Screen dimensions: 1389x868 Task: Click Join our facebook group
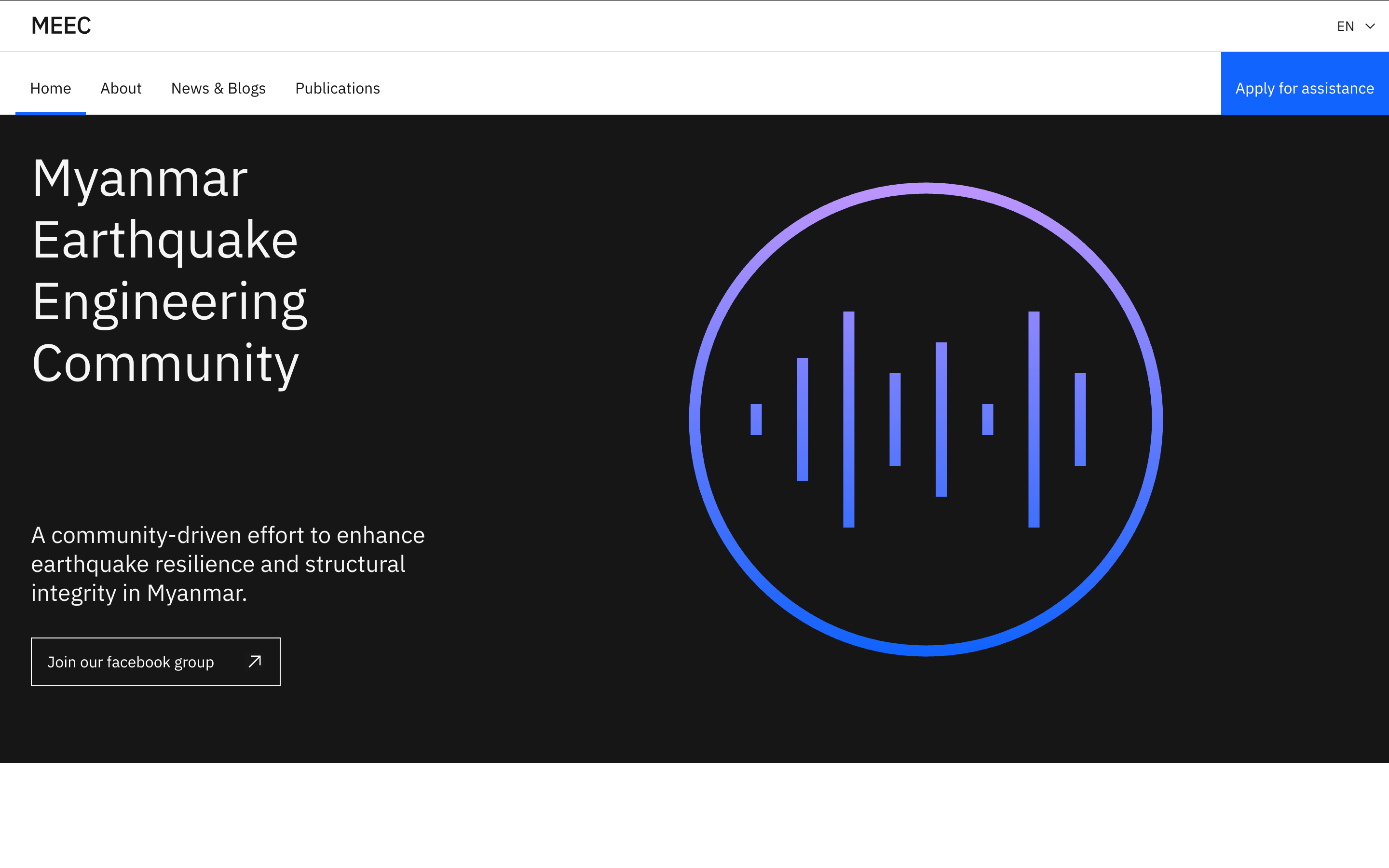pyautogui.click(x=130, y=661)
